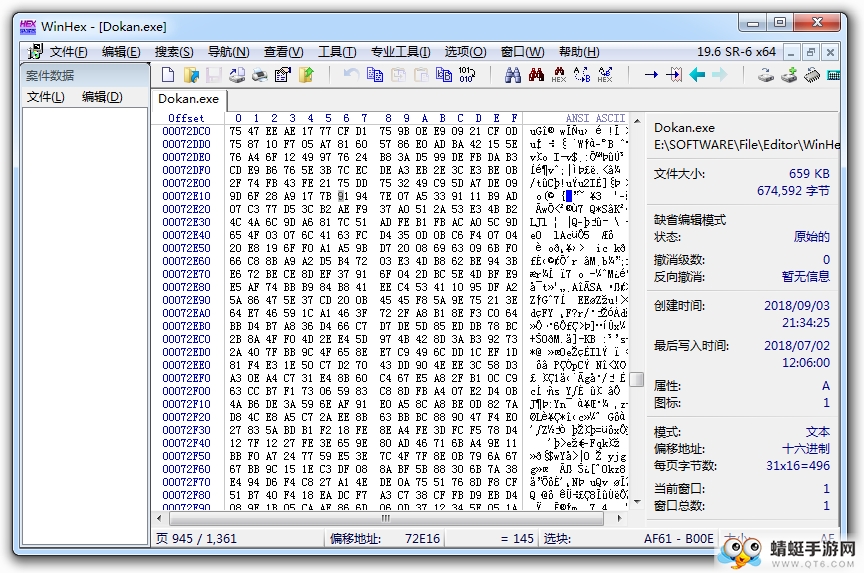Image resolution: width=864 pixels, height=573 pixels.
Task: Open the 文件(F) menu
Action: [68, 52]
